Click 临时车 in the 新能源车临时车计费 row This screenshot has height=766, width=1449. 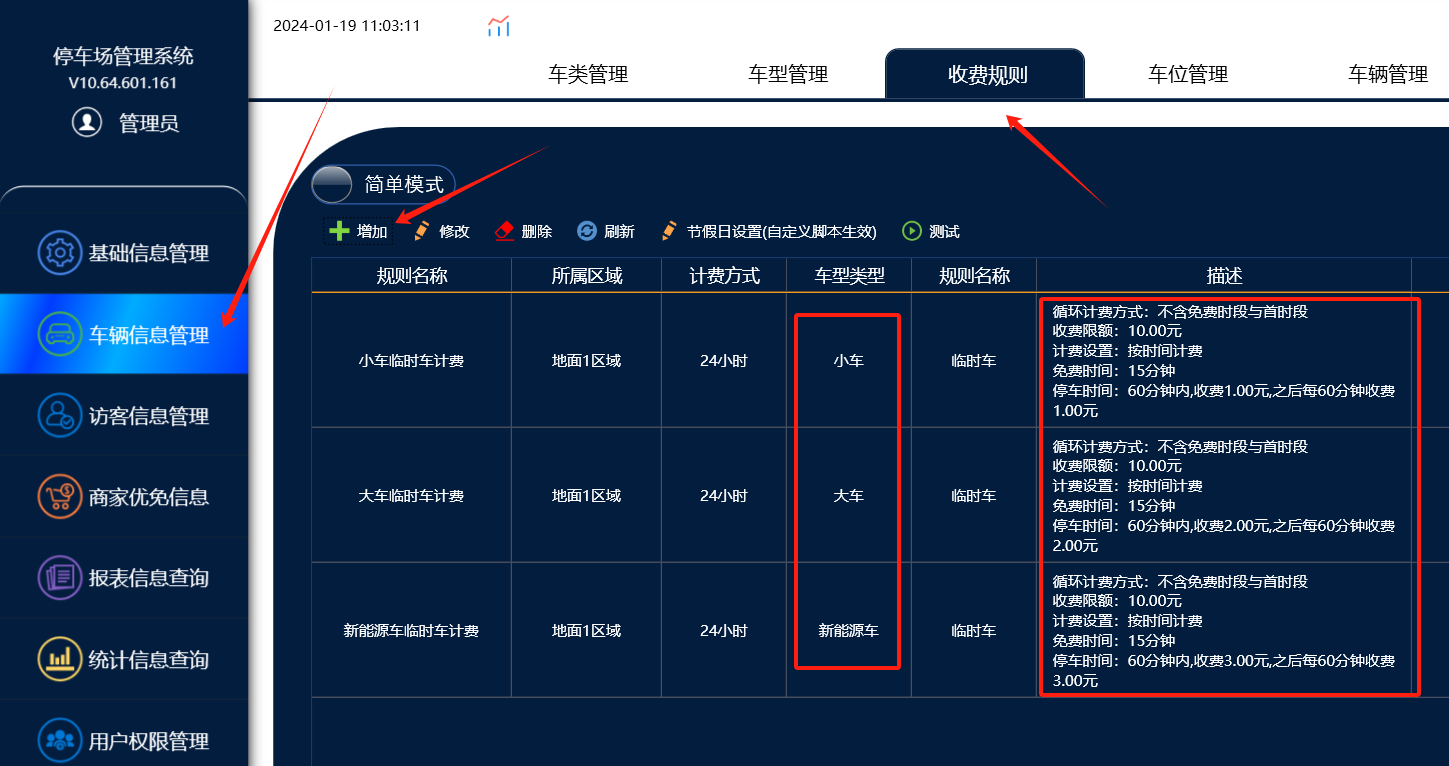pos(974,631)
